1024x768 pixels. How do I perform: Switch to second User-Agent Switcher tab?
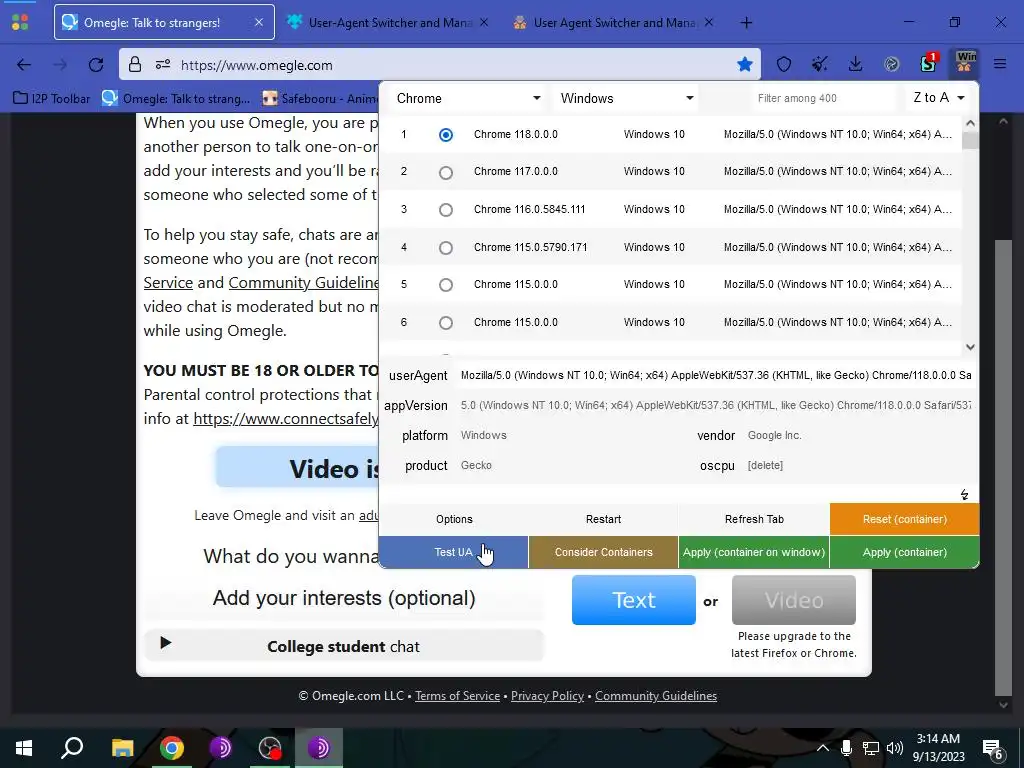coord(389,22)
